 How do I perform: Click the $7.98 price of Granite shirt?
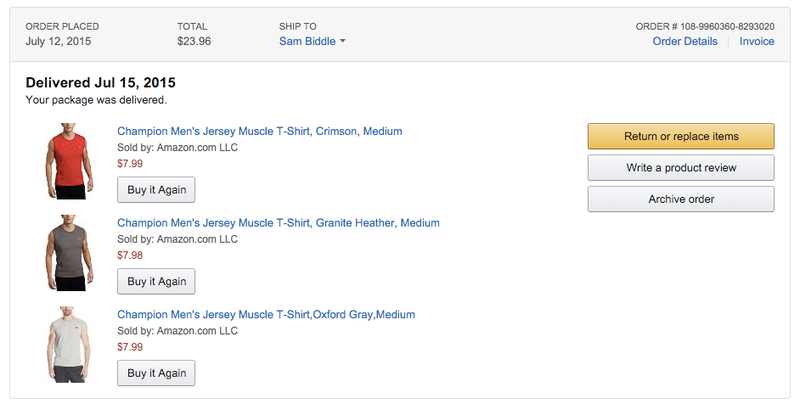tap(130, 255)
